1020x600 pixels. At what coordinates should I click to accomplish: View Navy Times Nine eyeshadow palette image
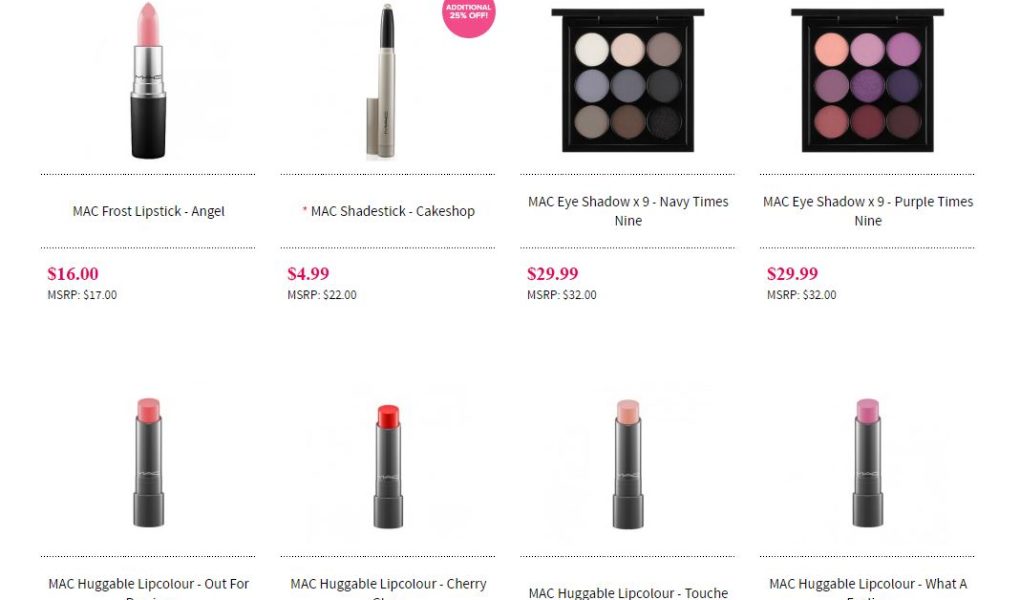(x=628, y=80)
